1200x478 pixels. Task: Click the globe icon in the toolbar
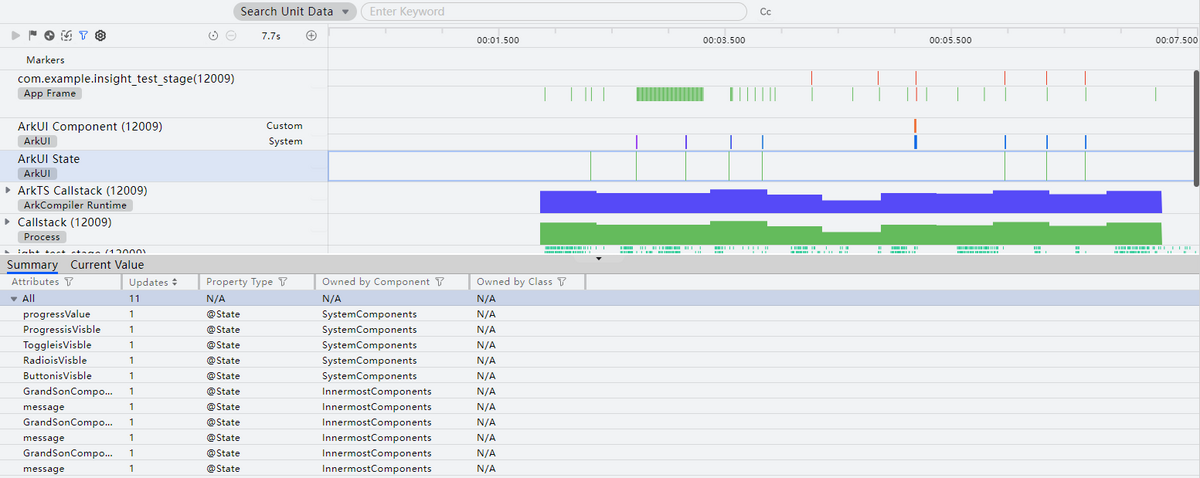pyautogui.click(x=49, y=35)
